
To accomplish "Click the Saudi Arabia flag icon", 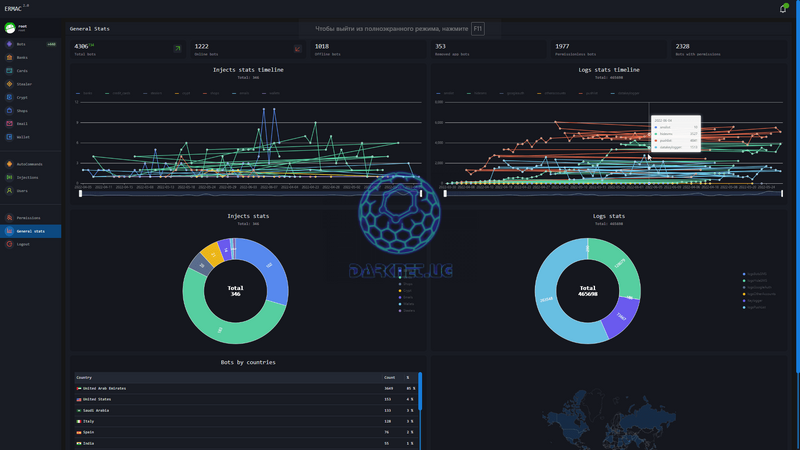I will tap(79, 411).
